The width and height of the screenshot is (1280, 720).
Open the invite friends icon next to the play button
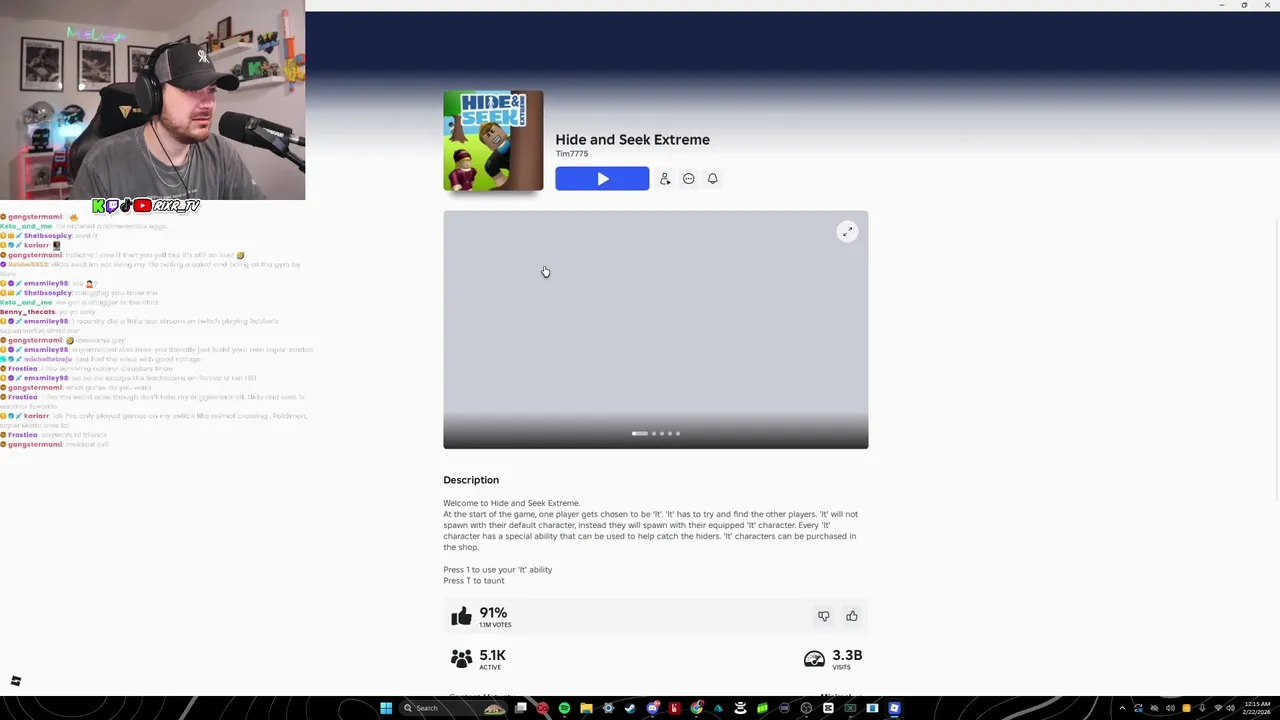[x=665, y=179]
